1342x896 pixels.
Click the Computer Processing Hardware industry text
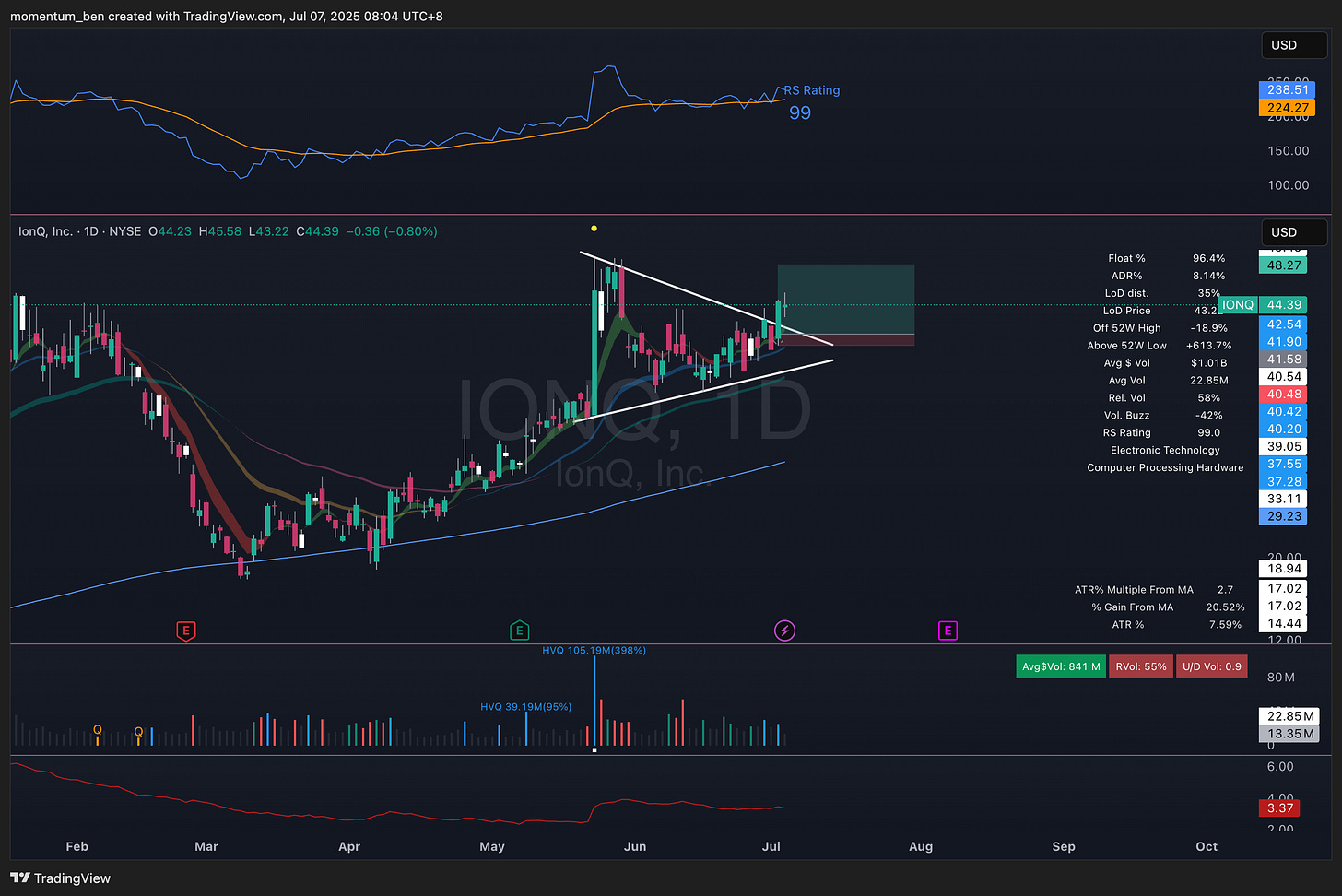[1165, 467]
